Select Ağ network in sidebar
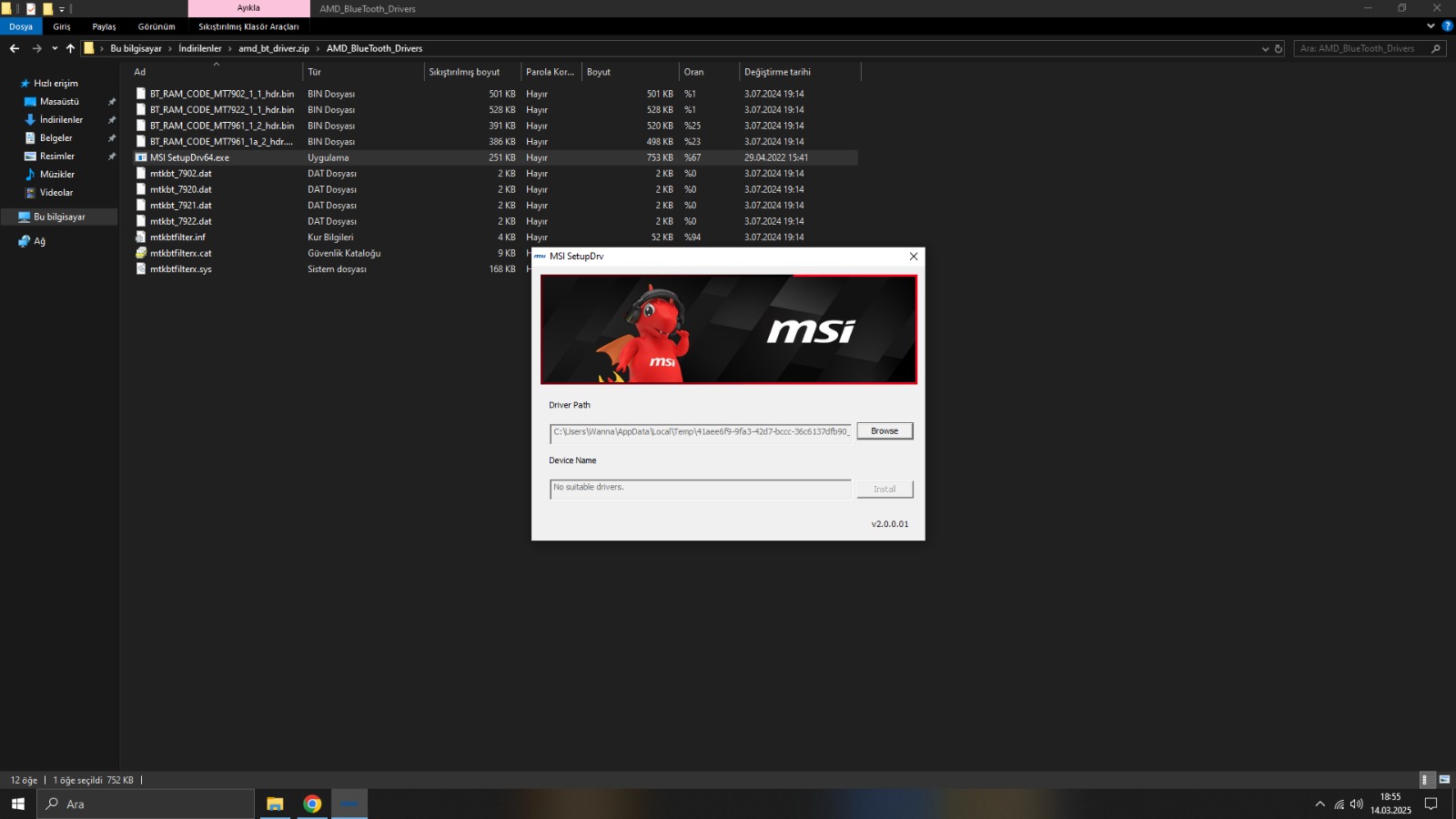This screenshot has height=819, width=1456. click(39, 241)
